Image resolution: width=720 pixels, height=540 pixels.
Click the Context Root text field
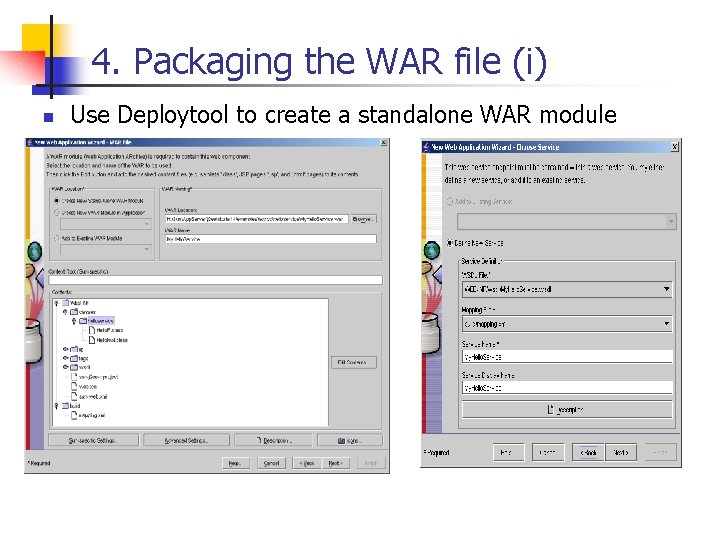click(215, 280)
